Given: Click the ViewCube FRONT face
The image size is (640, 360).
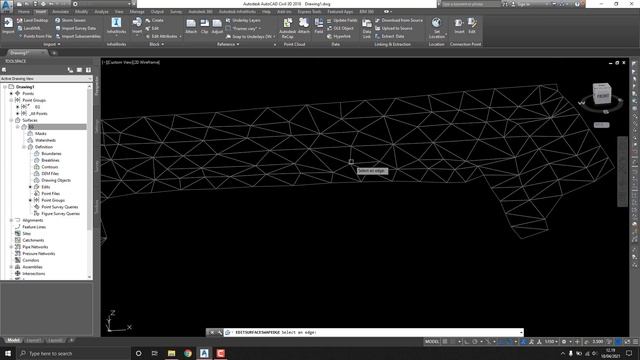Looking at the screenshot, I should click(x=602, y=96).
